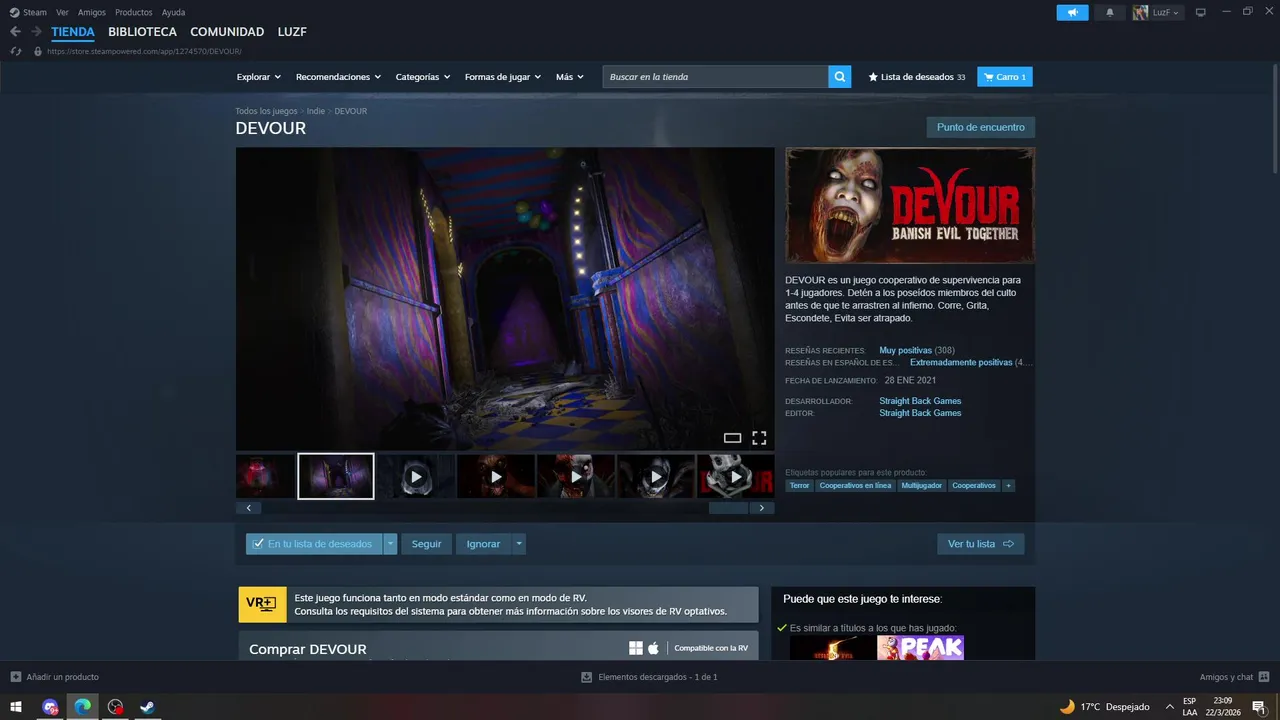The image size is (1280, 720).
Task: Click the Seguir button
Action: (x=427, y=544)
